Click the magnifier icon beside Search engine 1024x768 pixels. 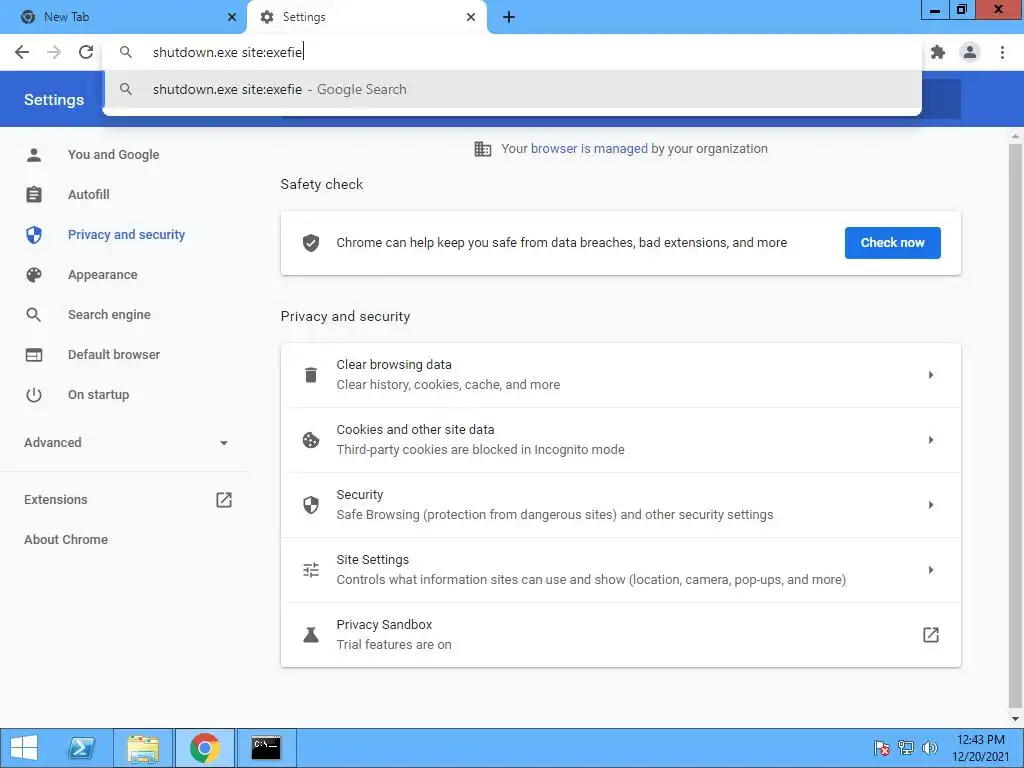coord(34,315)
